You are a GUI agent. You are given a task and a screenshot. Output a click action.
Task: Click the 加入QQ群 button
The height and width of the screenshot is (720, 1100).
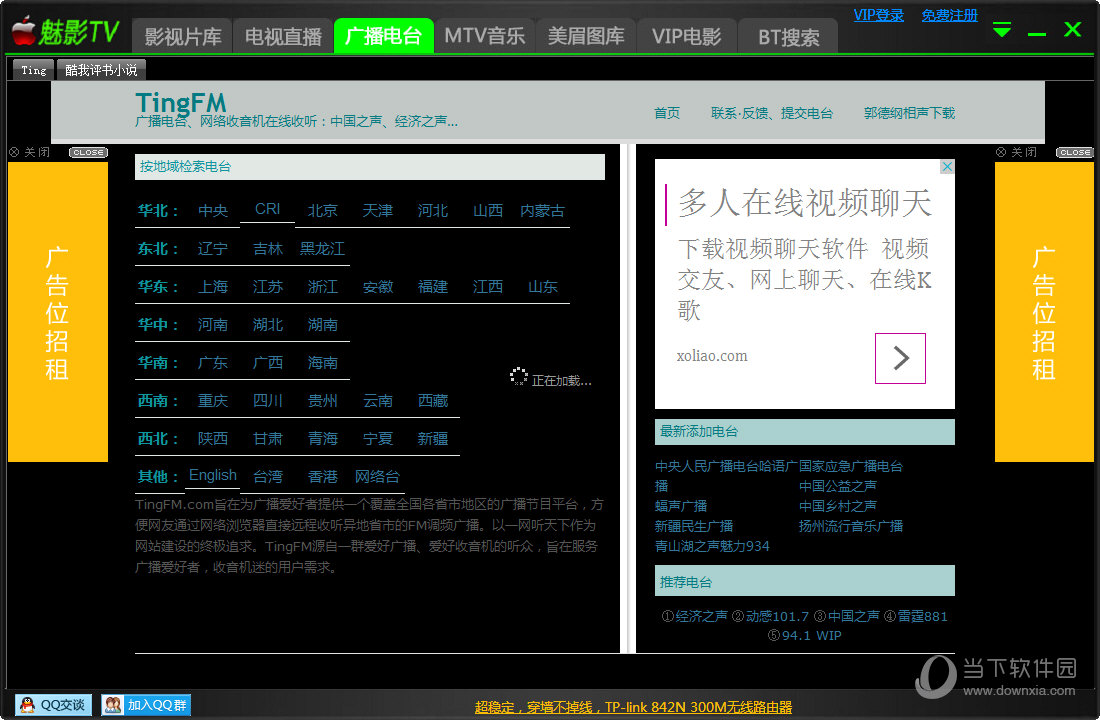[x=146, y=705]
